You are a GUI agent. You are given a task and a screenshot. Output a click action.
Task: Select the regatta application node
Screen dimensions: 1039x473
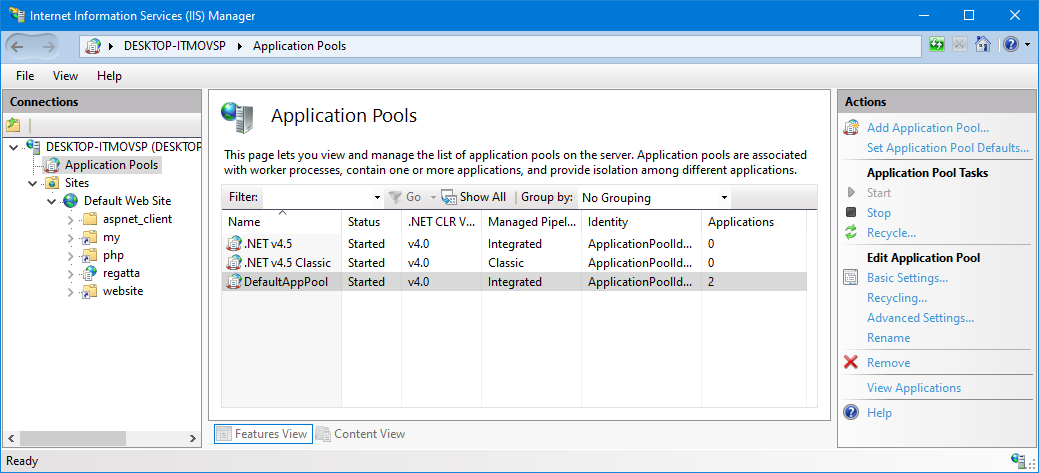click(x=123, y=273)
